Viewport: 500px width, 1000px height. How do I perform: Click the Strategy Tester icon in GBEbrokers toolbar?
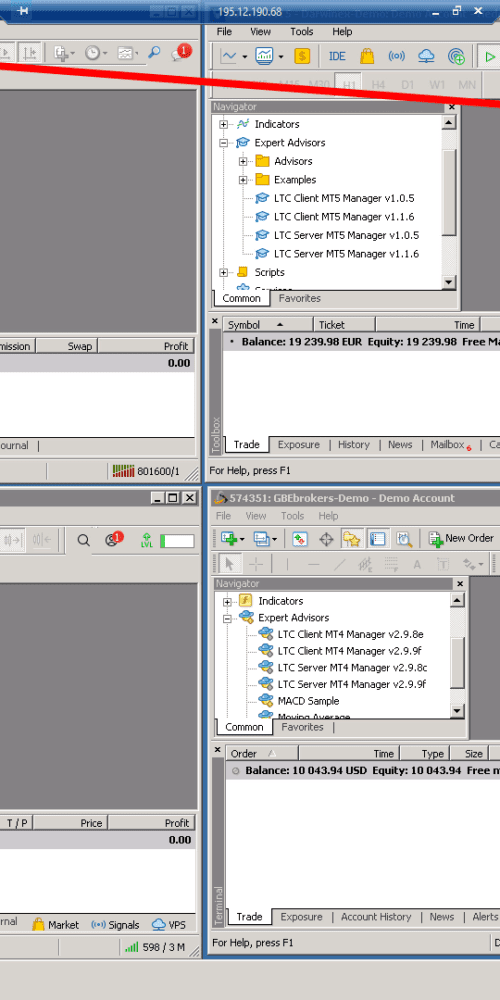click(x=403, y=538)
